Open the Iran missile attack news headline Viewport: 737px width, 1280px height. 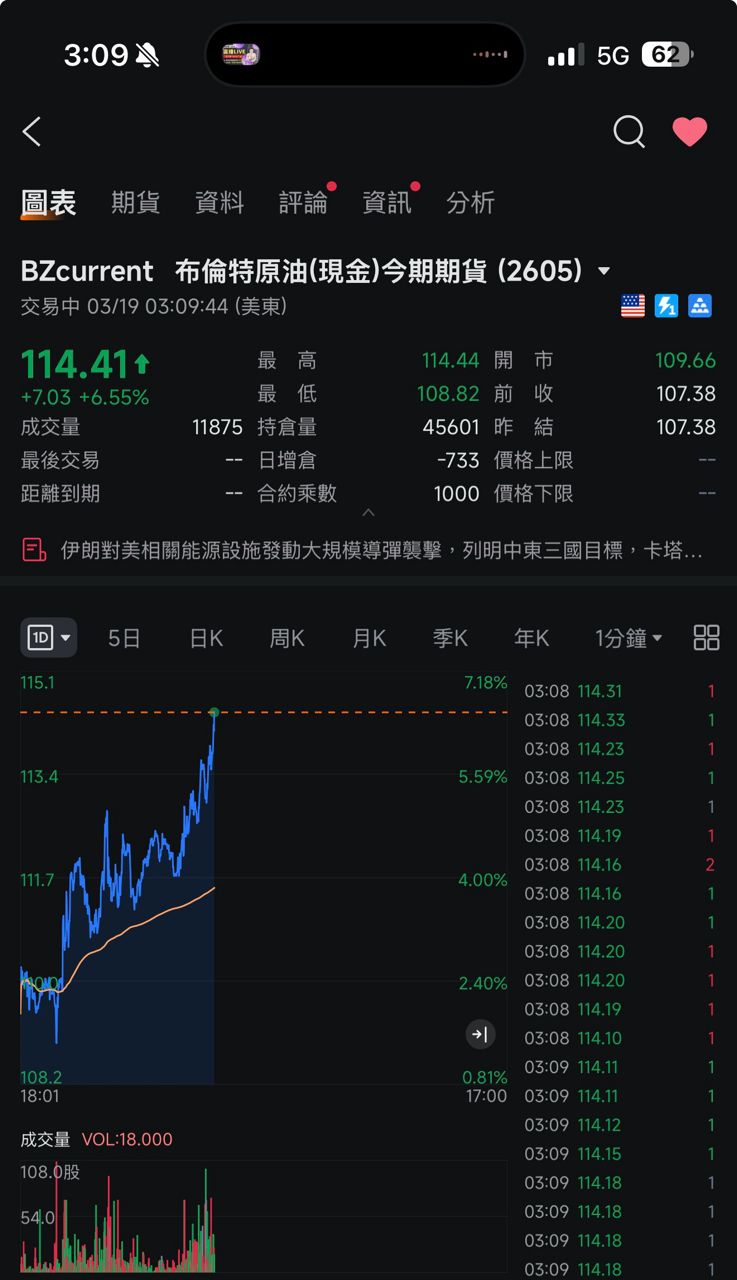(380, 550)
